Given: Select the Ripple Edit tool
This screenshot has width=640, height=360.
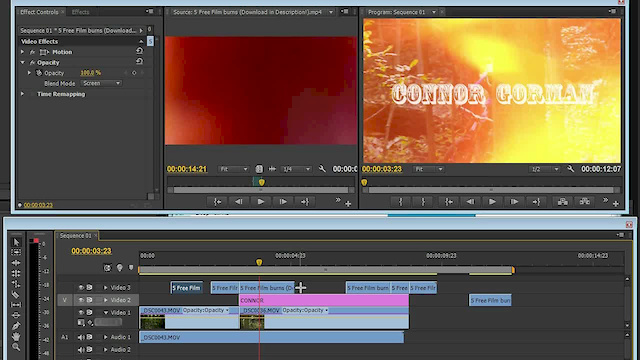Looking at the screenshot, I should pyautogui.click(x=16, y=263).
